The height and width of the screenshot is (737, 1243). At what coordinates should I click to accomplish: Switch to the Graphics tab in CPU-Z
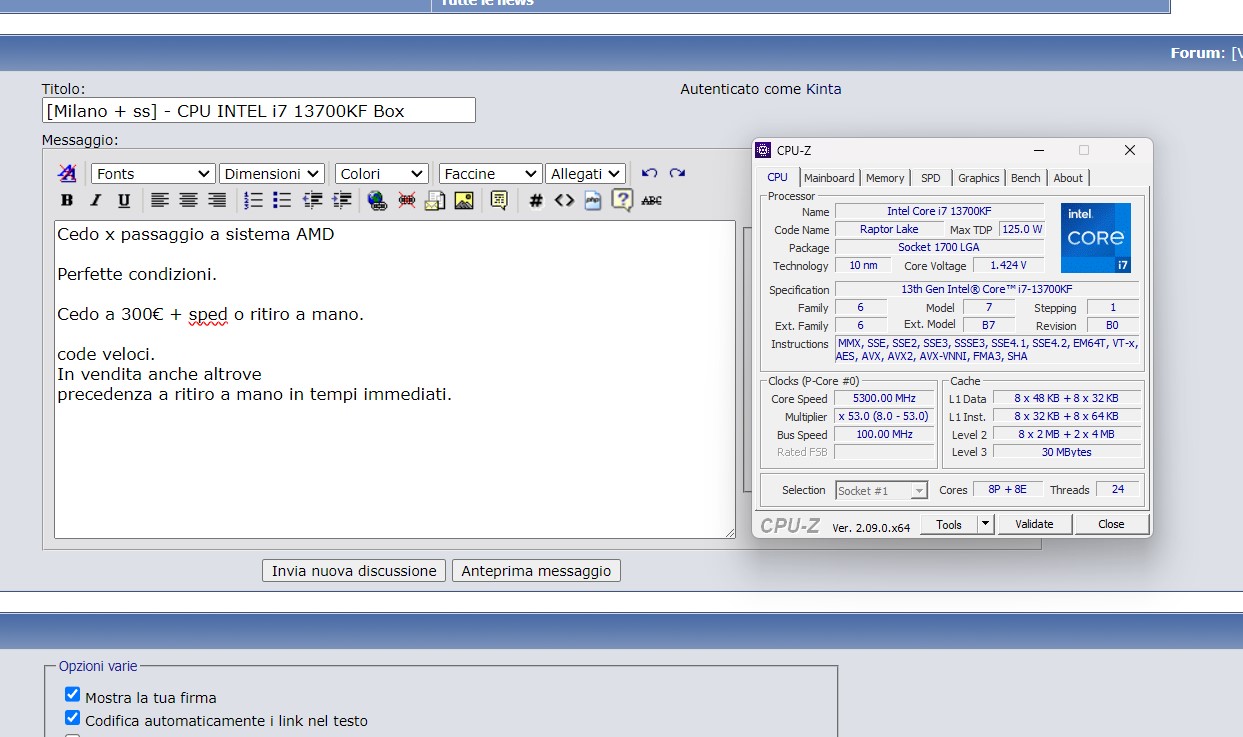pyautogui.click(x=978, y=178)
